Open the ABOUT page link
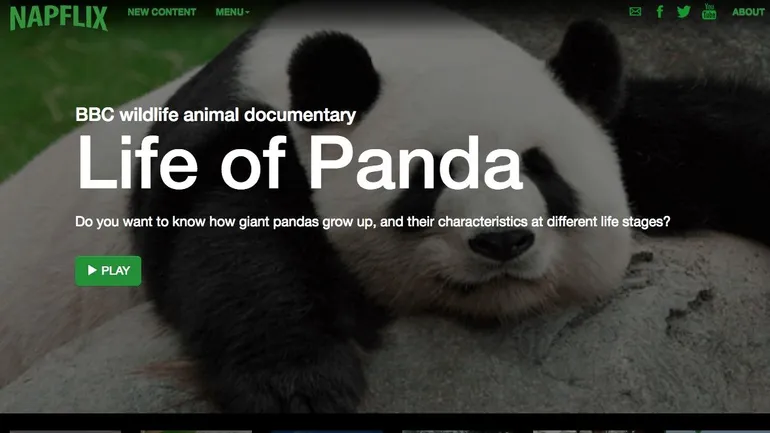 coord(748,12)
